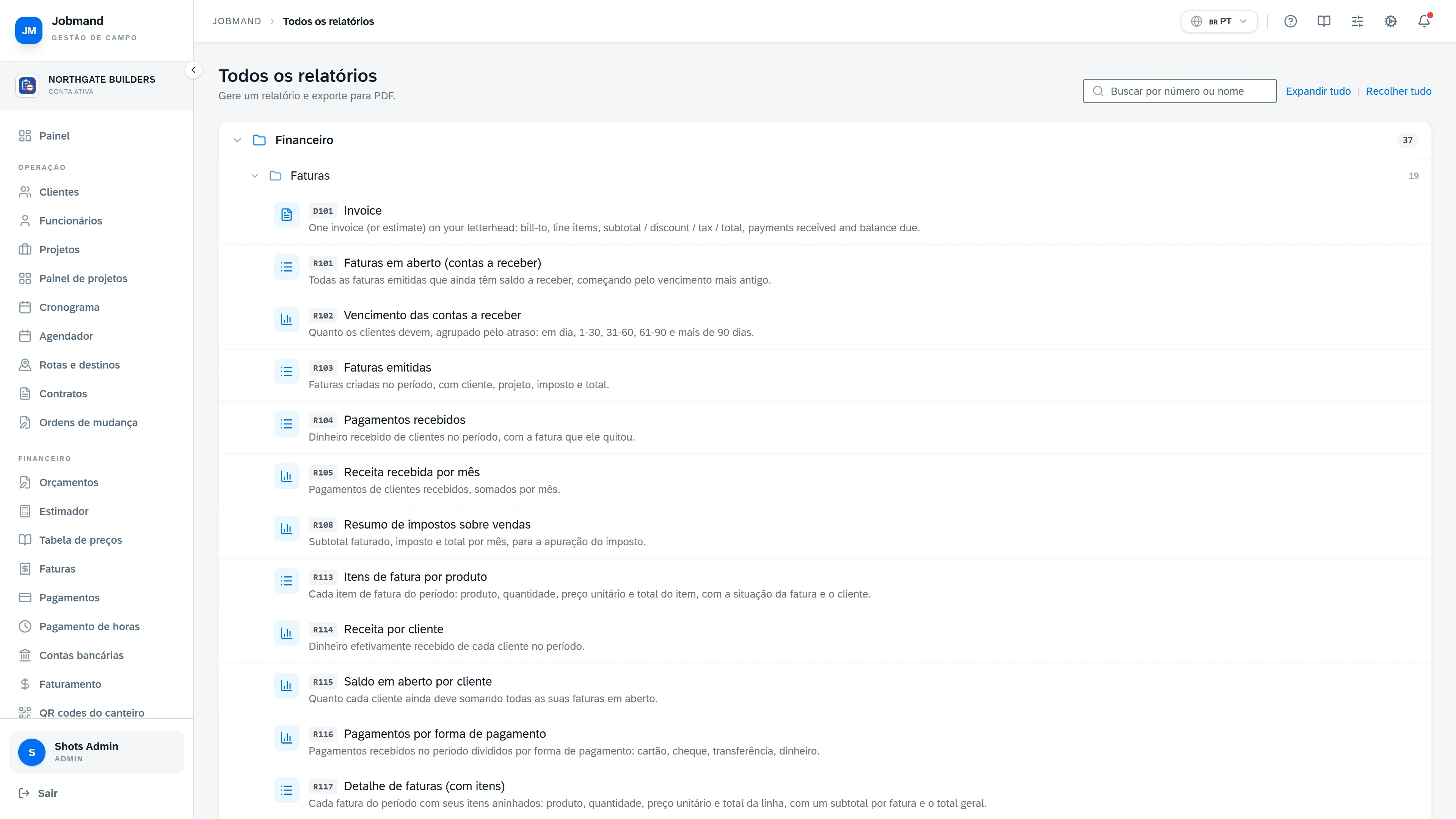This screenshot has height=819, width=1456.
Task: Click the R103 Faturas emitidas list icon
Action: (x=287, y=372)
